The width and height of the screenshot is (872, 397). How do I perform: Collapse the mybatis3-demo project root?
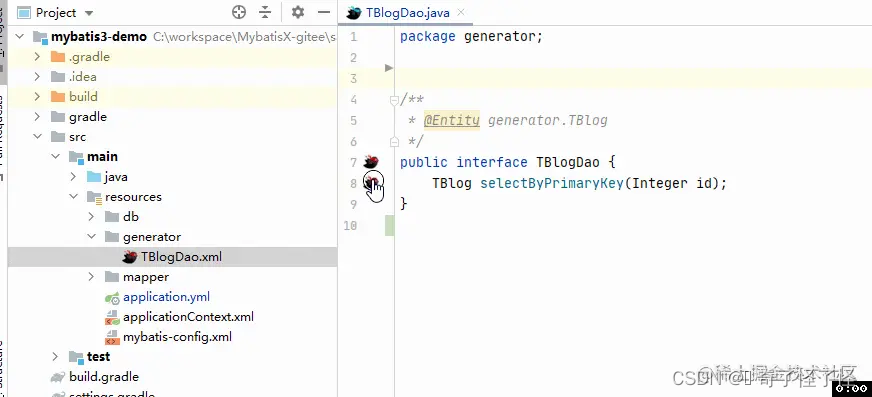(x=20, y=37)
